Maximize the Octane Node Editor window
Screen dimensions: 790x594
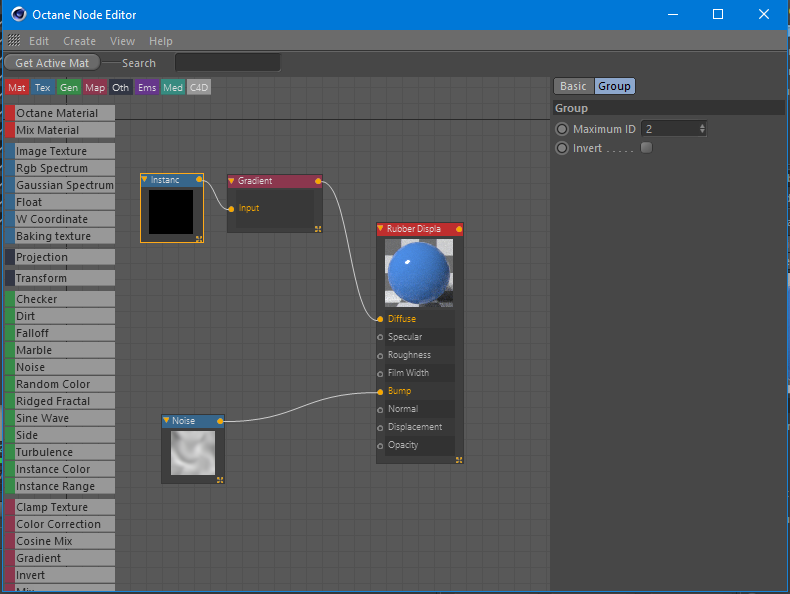[x=718, y=14]
